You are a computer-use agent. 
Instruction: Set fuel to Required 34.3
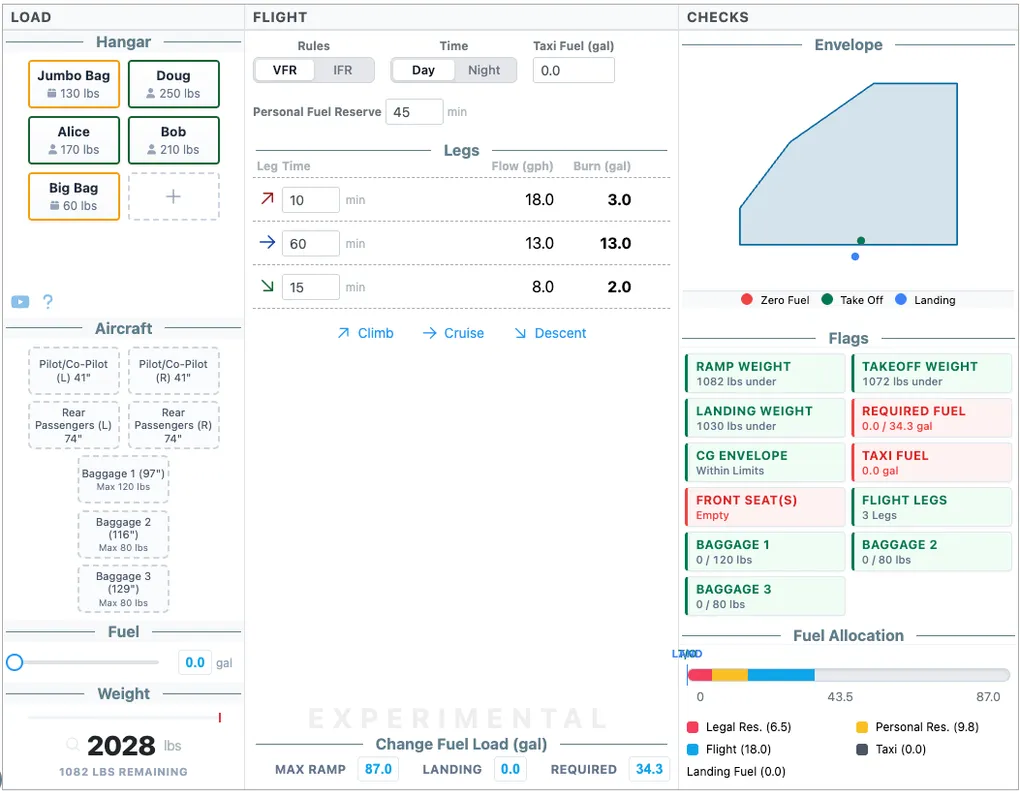coord(649,769)
